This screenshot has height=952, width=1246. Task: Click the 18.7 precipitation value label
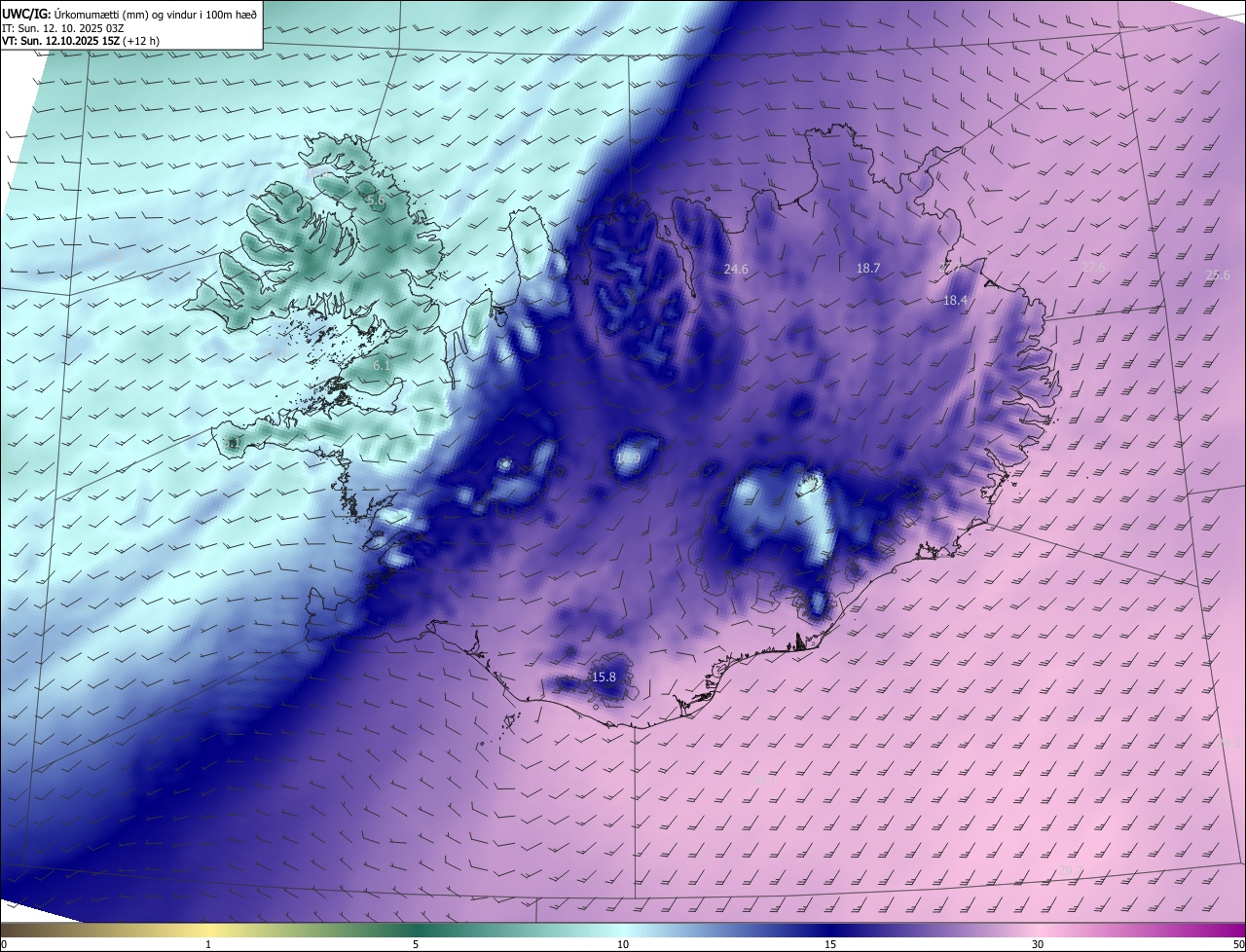point(868,268)
